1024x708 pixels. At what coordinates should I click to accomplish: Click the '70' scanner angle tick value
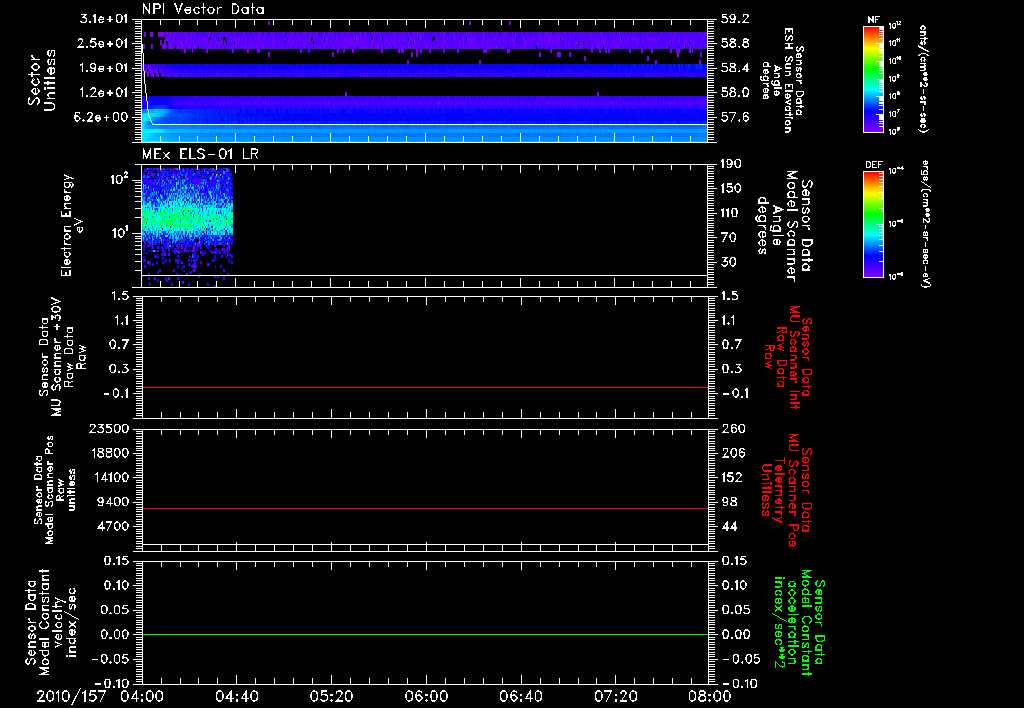(x=728, y=238)
